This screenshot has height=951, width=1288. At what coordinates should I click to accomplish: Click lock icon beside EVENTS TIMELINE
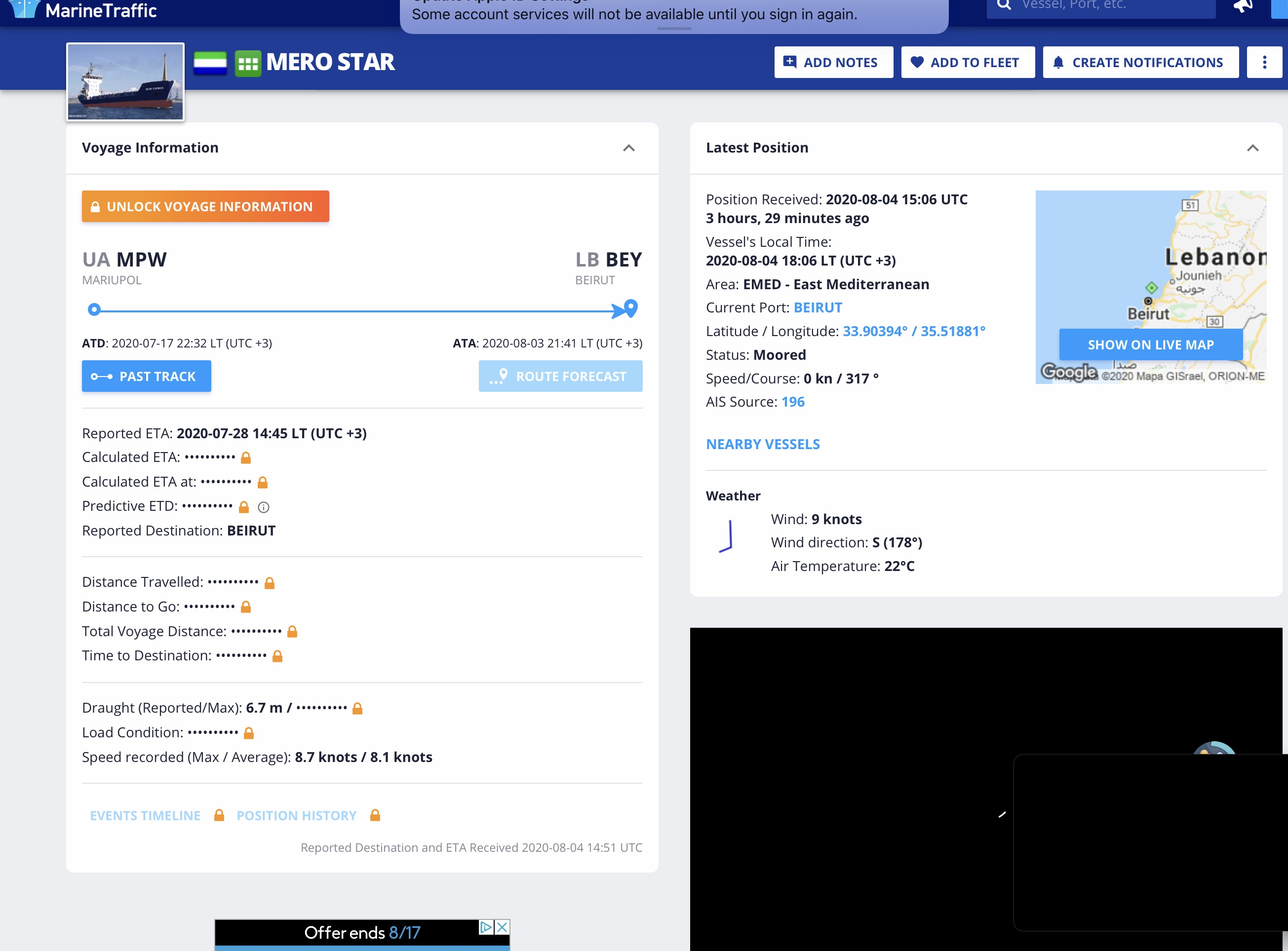(219, 815)
